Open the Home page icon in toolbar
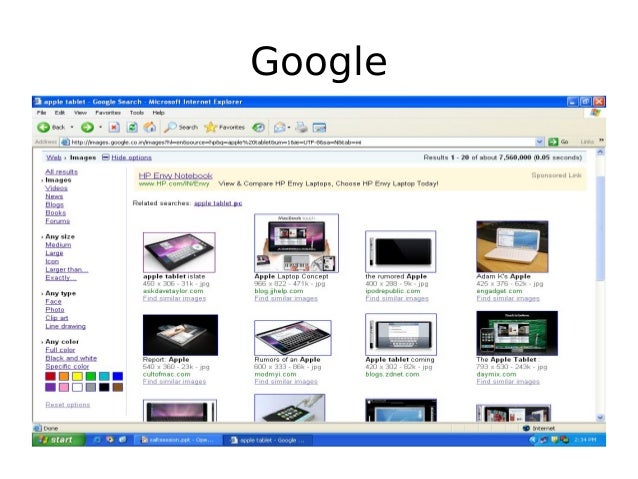This screenshot has height=479, width=638. 150,127
